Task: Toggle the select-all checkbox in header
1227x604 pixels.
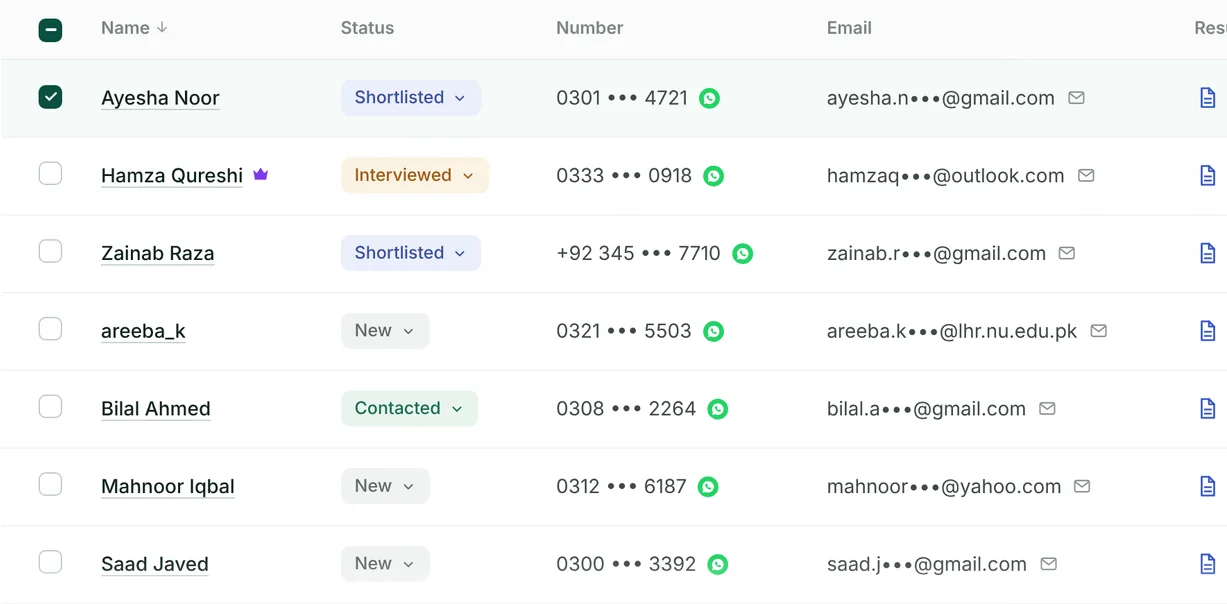Action: tap(50, 30)
